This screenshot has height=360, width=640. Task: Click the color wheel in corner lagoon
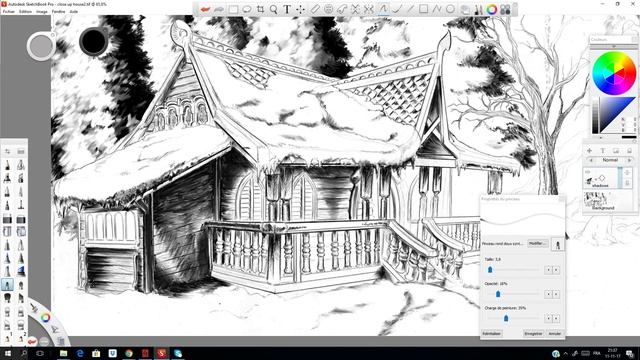tap(45, 317)
